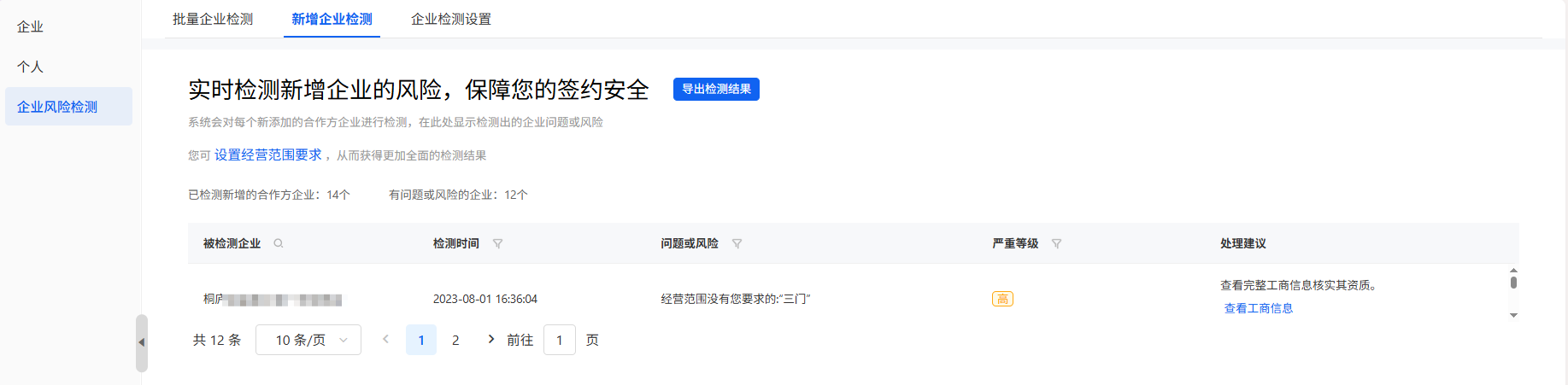Image resolution: width=1568 pixels, height=385 pixels.
Task: Switch to 企业检测设置 tab
Action: coord(451,19)
